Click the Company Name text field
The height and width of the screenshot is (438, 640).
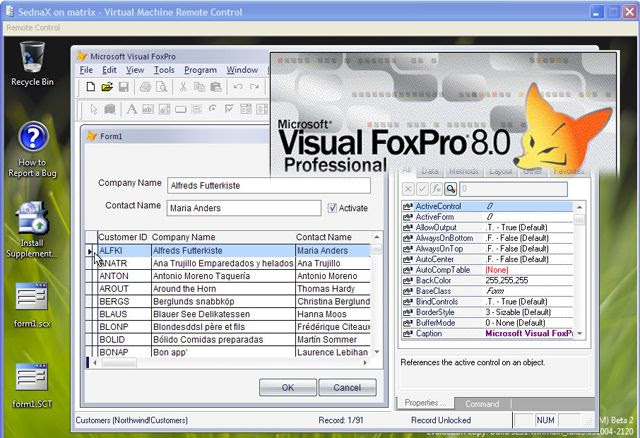[269, 185]
